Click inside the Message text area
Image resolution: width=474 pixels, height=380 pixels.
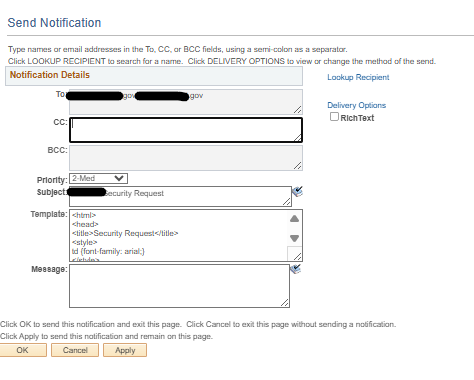click(179, 286)
